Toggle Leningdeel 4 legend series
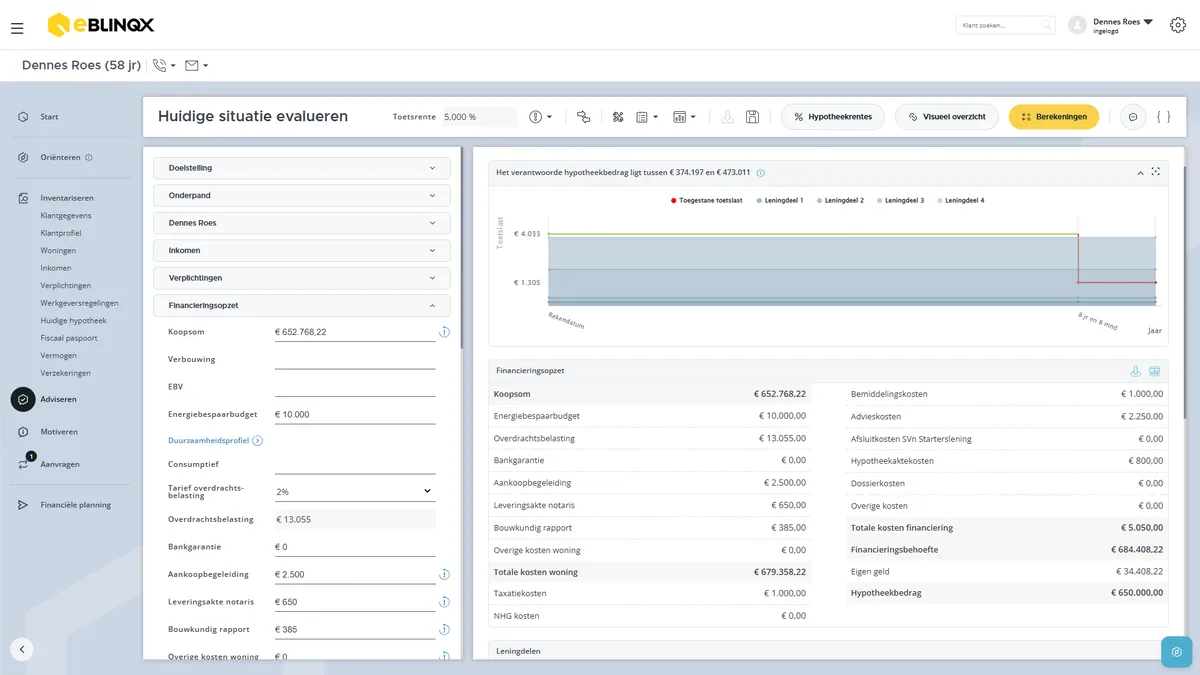The image size is (1200, 675). tap(961, 201)
